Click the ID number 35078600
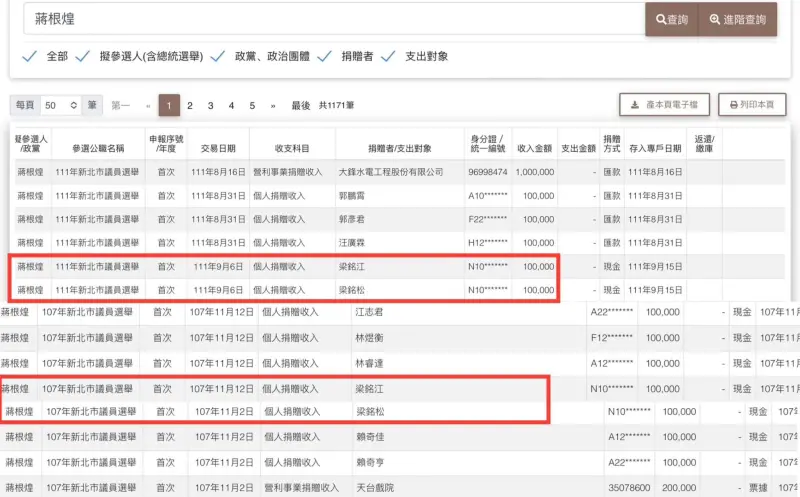Screen dimensions: 800x497 click(x=629, y=488)
